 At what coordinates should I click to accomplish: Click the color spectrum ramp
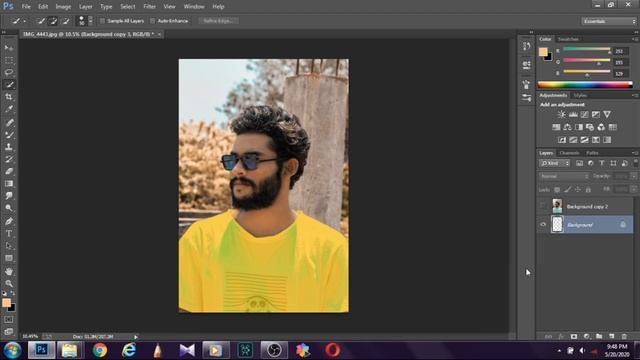[585, 85]
